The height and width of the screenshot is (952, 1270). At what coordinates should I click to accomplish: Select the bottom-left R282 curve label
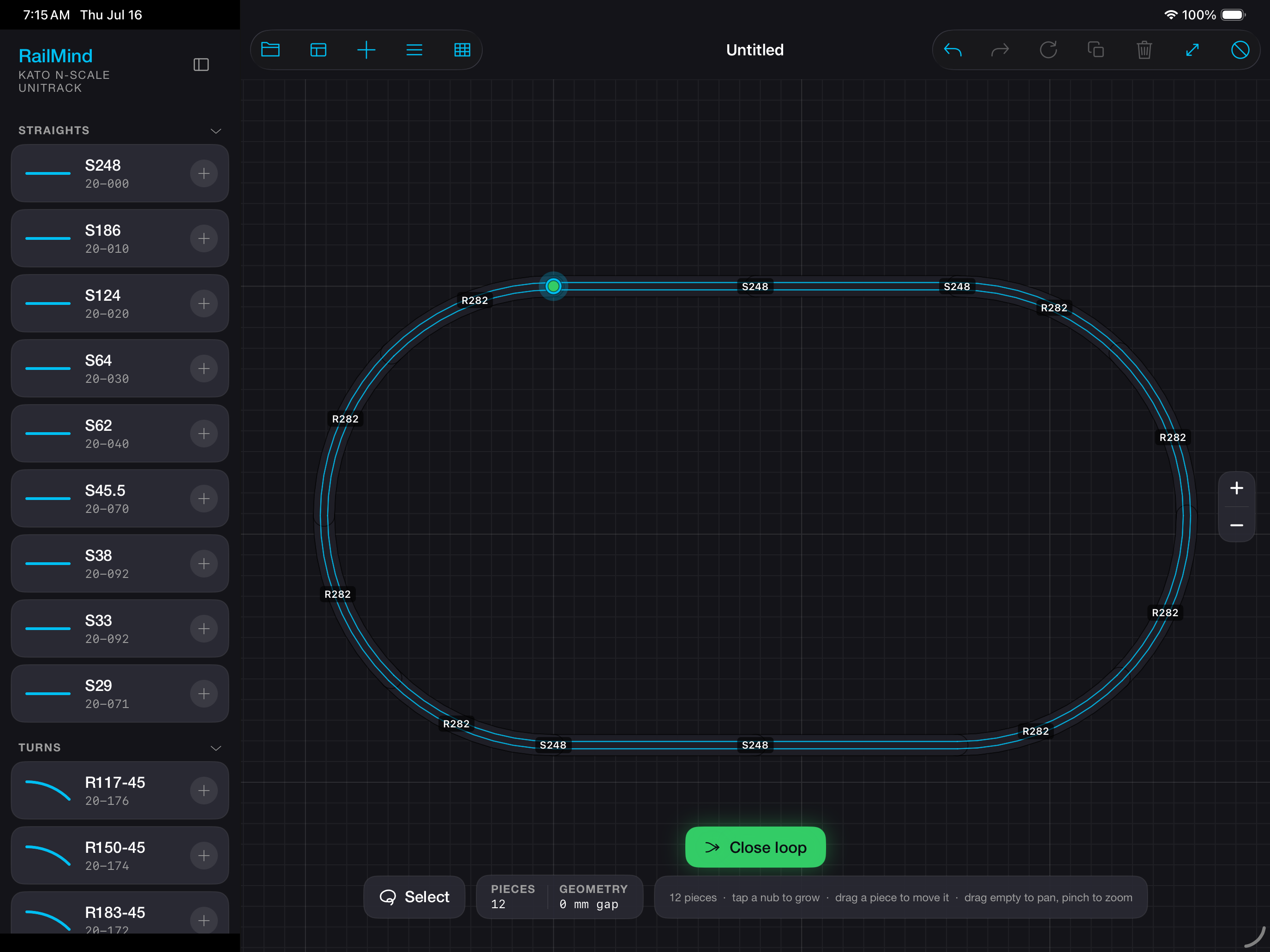pos(456,724)
